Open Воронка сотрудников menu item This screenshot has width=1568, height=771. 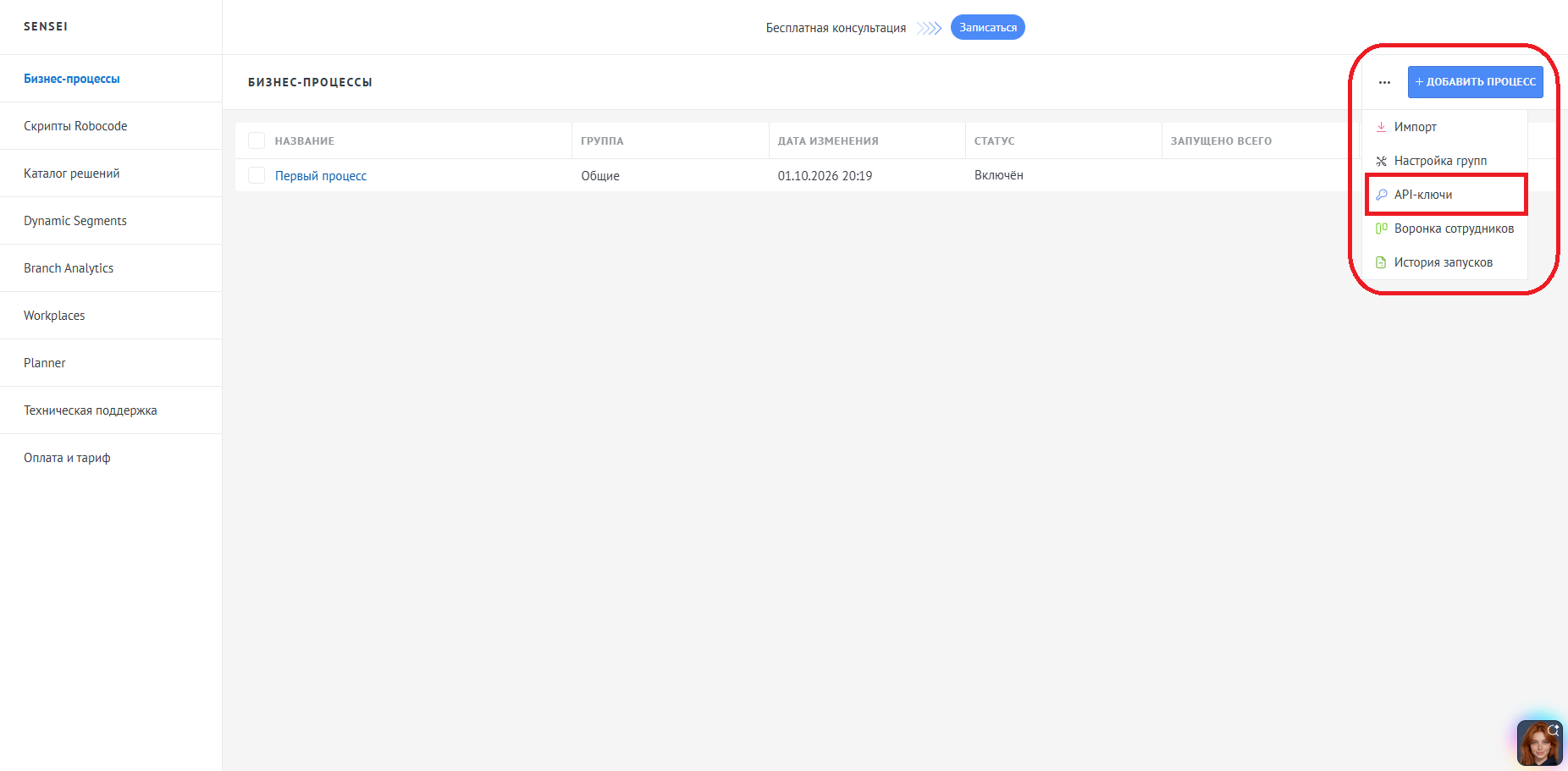(1444, 229)
